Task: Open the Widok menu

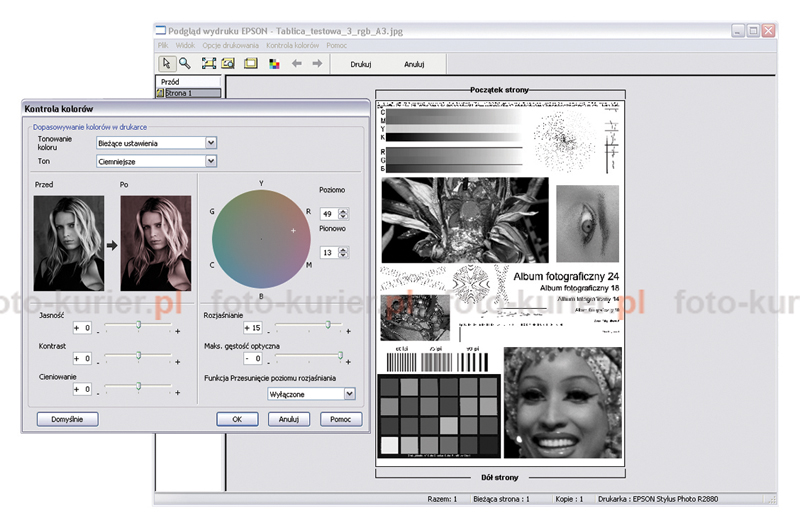Action: click(x=185, y=46)
